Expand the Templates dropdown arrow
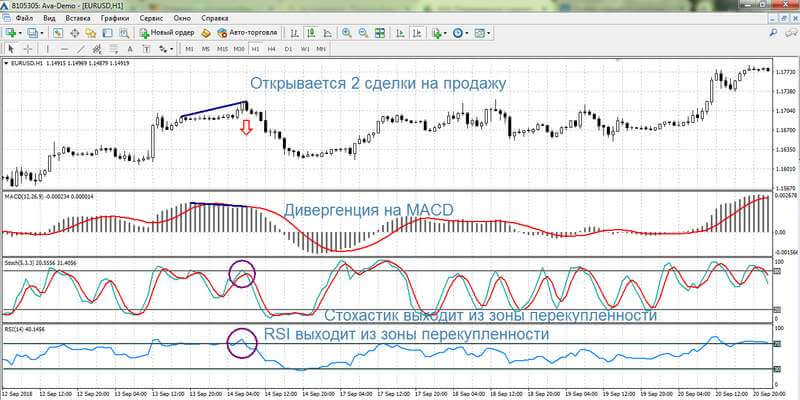 pos(488,33)
